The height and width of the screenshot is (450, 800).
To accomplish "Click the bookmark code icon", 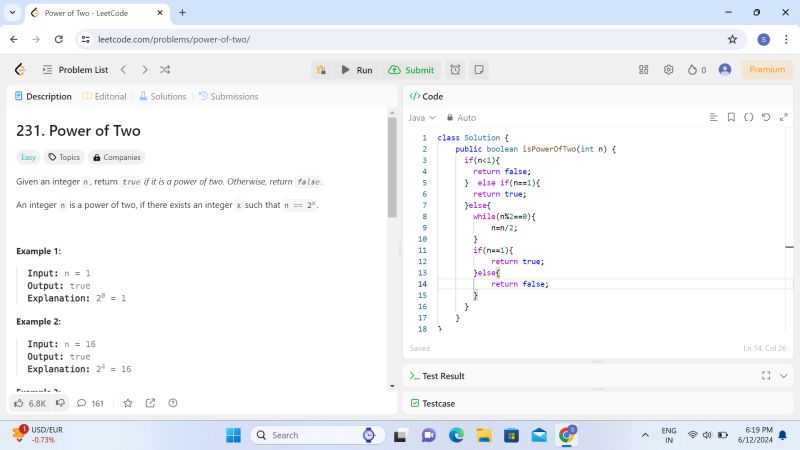I will [x=731, y=117].
